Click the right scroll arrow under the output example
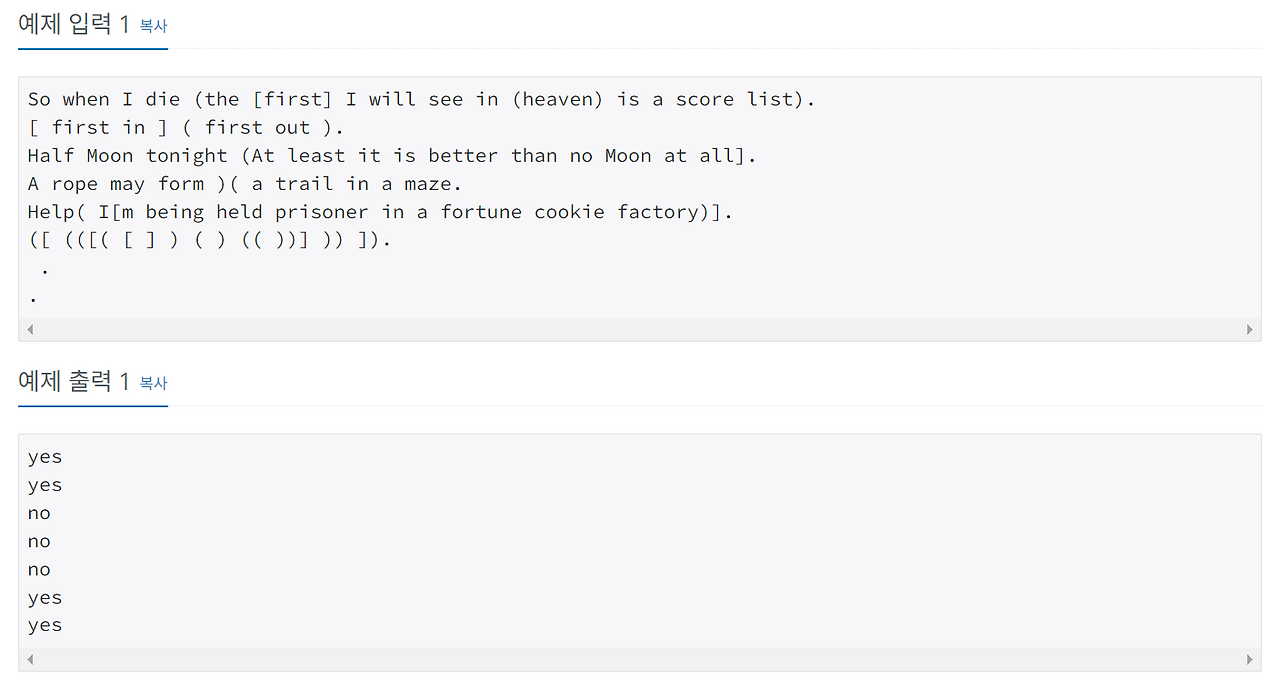This screenshot has width=1280, height=690. [x=1249, y=658]
